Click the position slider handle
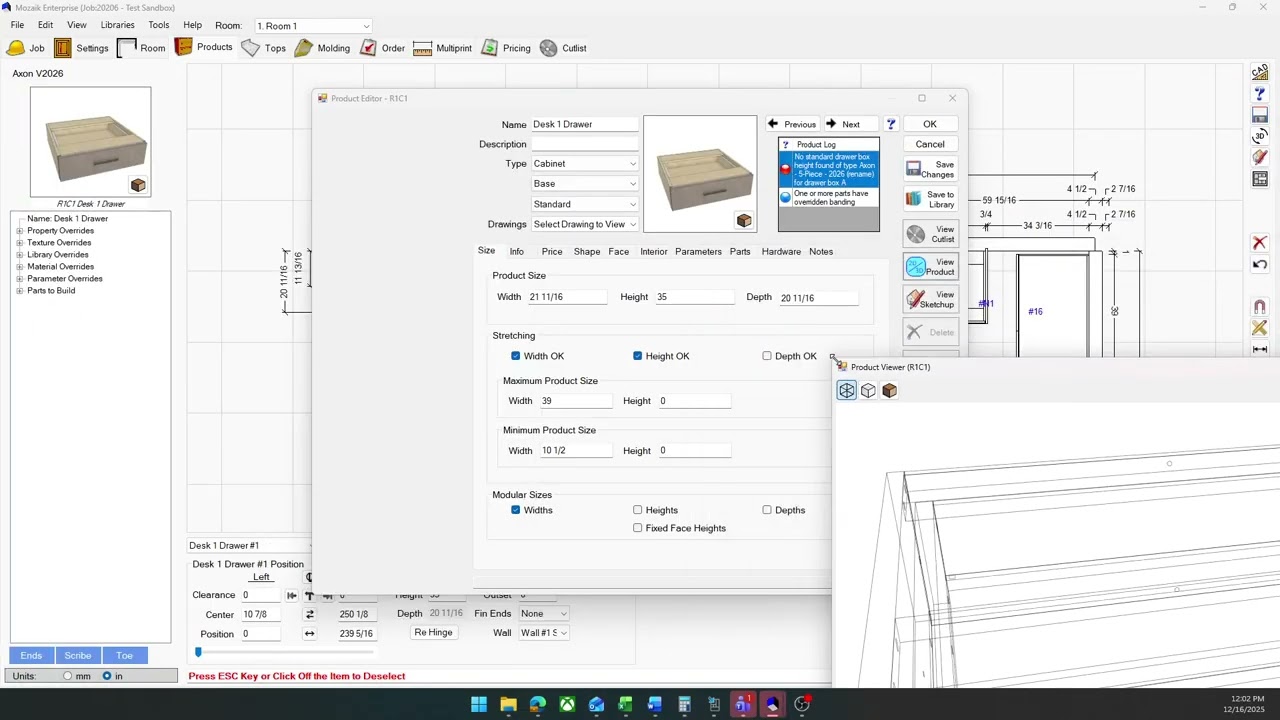1280x720 pixels. tap(198, 652)
